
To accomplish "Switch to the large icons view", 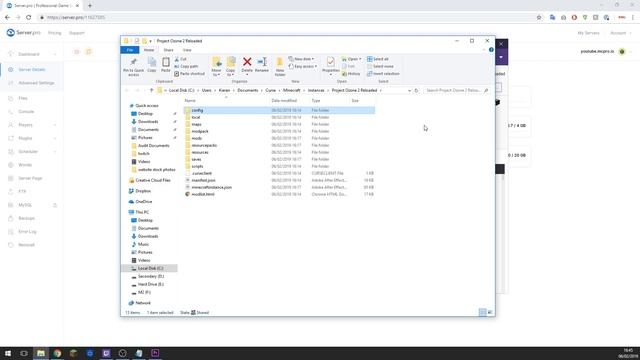I will pyautogui.click(x=490, y=313).
